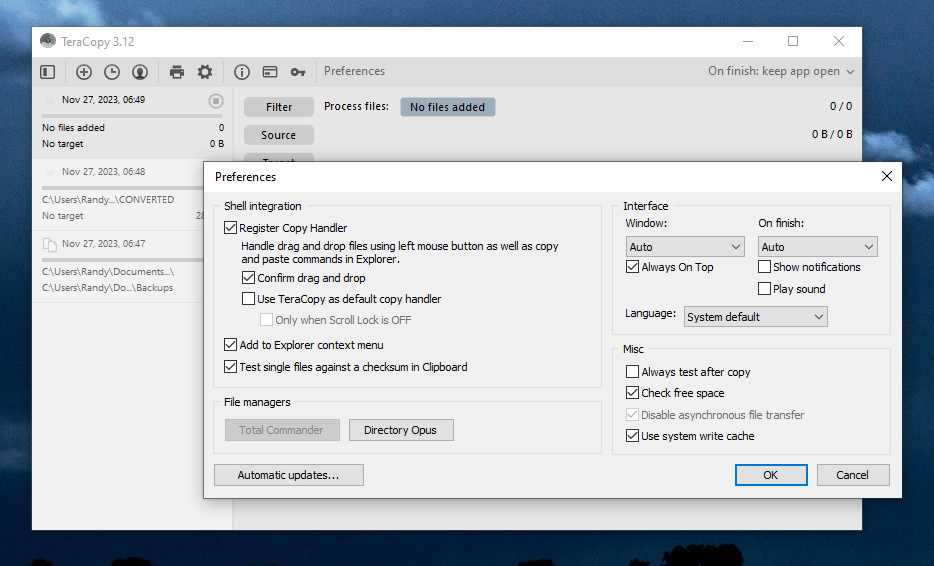The image size is (934, 566).
Task: Enable Always test after copy
Action: tap(633, 372)
